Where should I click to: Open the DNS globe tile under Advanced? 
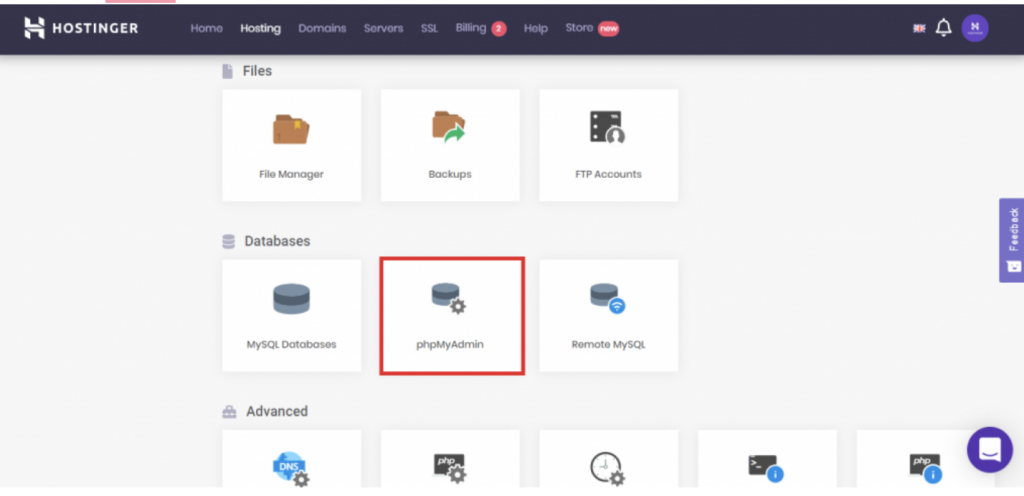(291, 459)
